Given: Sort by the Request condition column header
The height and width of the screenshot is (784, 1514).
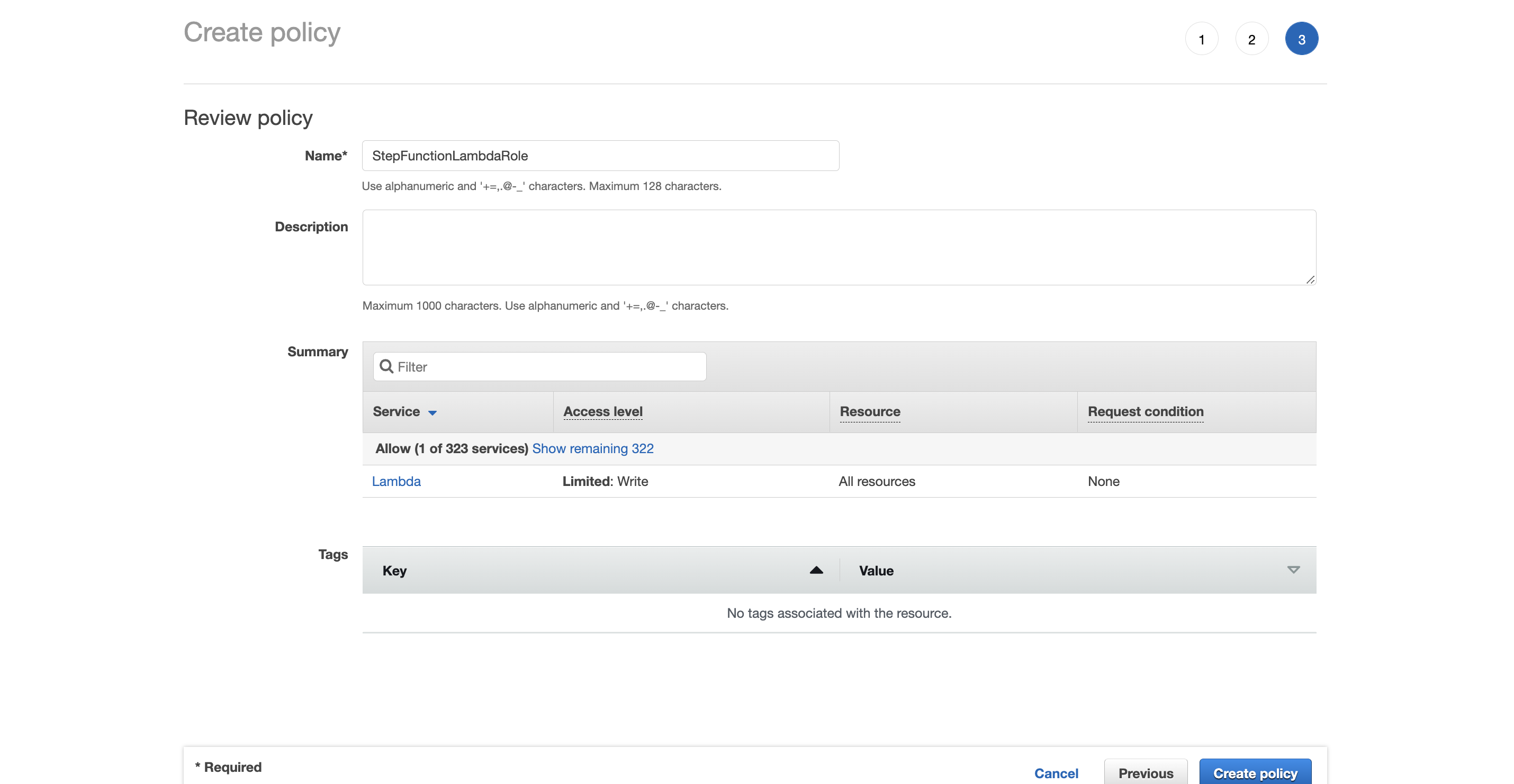Looking at the screenshot, I should click(1145, 411).
